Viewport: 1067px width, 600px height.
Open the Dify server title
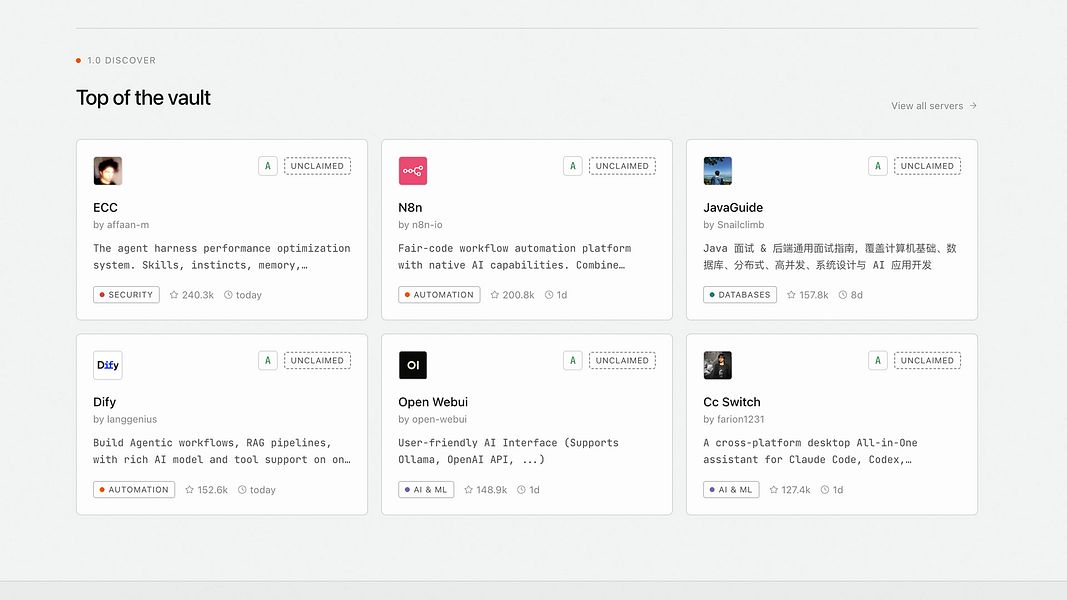105,402
